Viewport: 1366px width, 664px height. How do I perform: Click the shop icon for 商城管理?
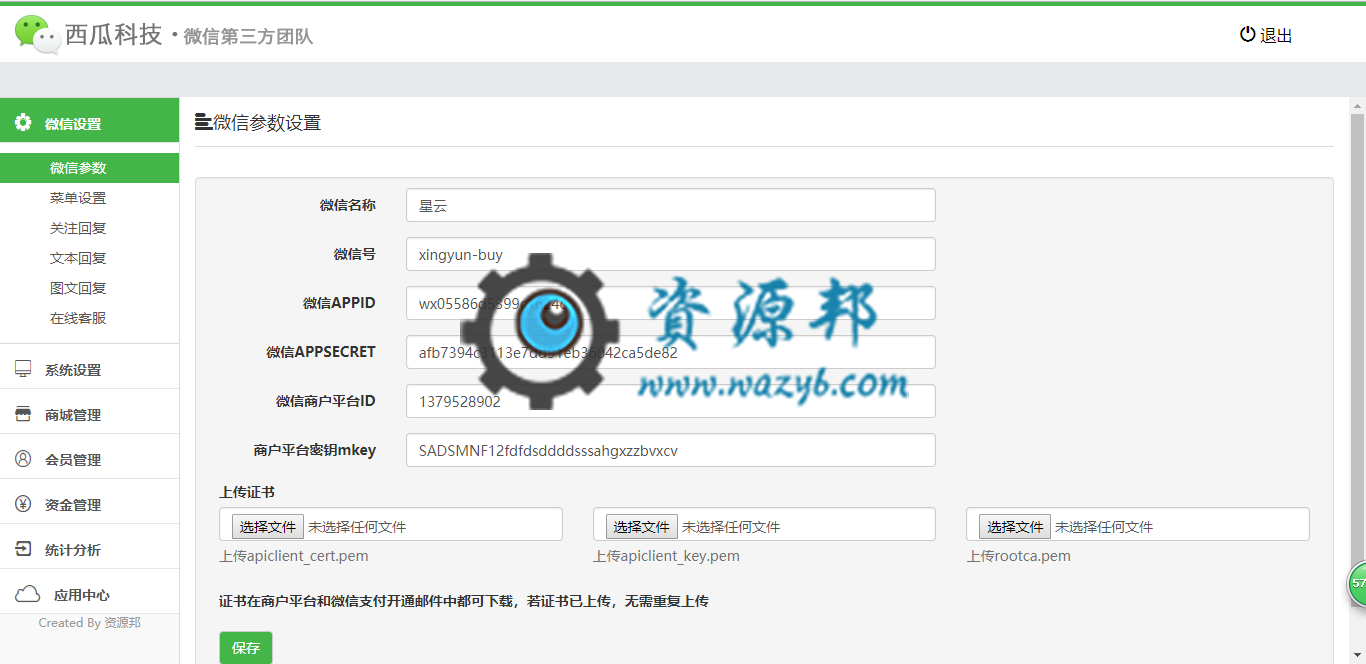pos(23,414)
